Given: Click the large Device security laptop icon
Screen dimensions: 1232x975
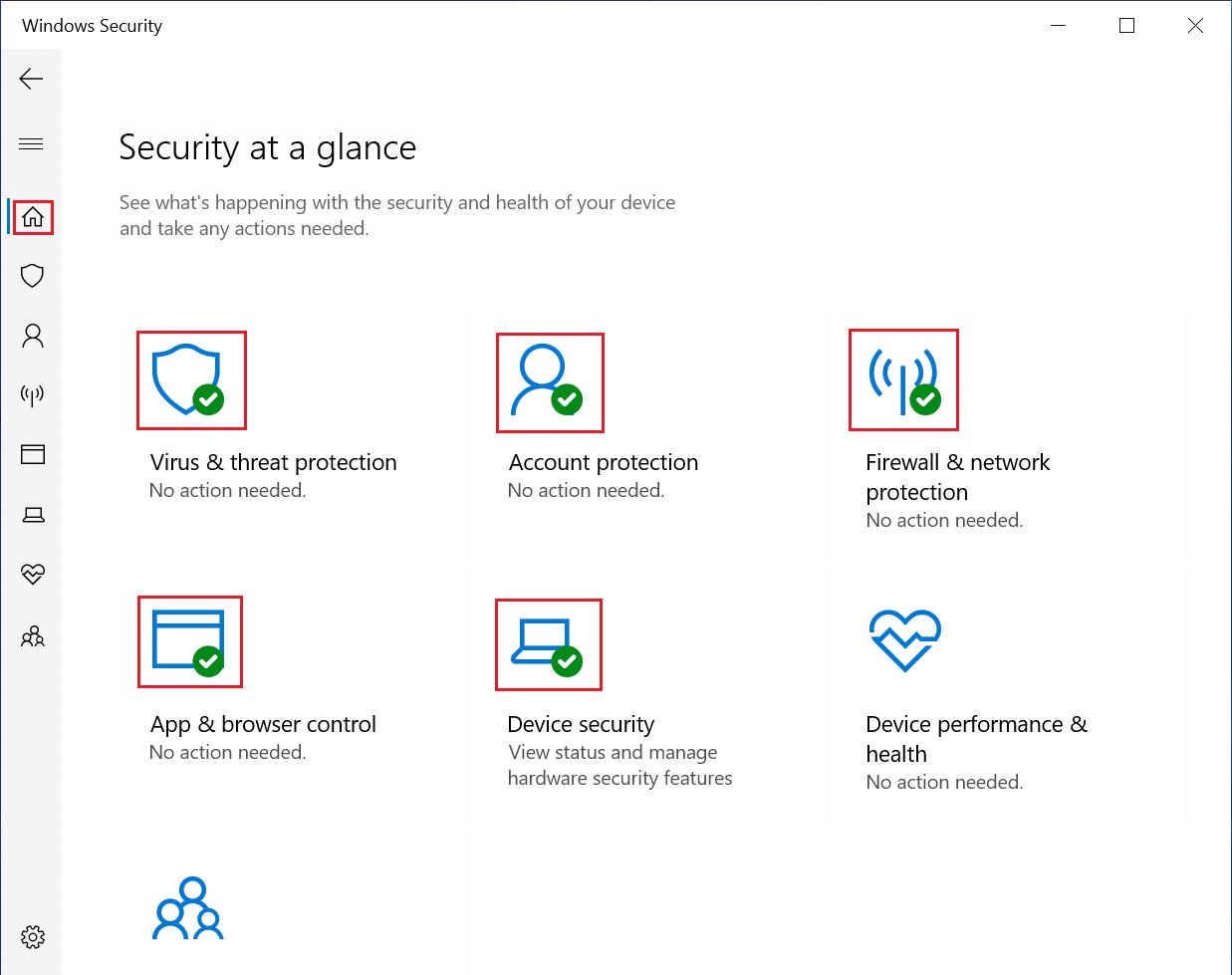Looking at the screenshot, I should (547, 646).
